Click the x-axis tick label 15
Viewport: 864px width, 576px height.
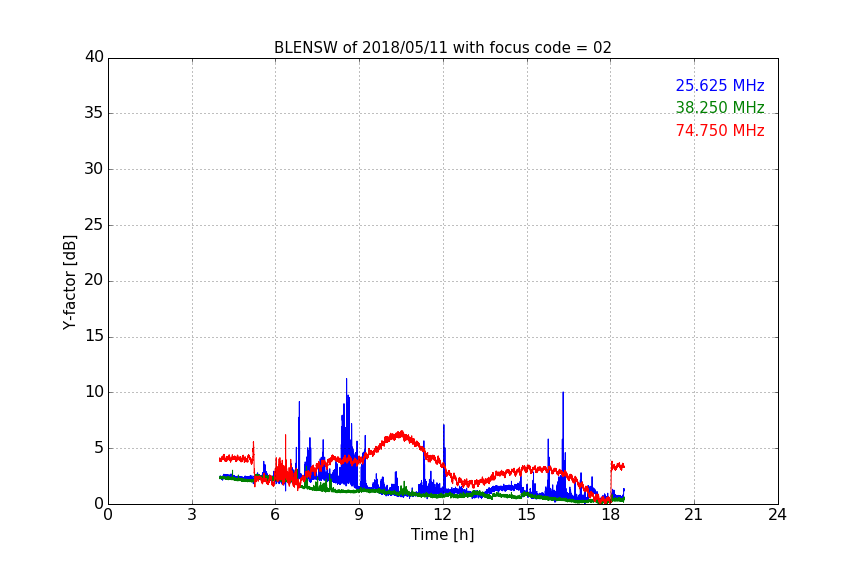[527, 515]
